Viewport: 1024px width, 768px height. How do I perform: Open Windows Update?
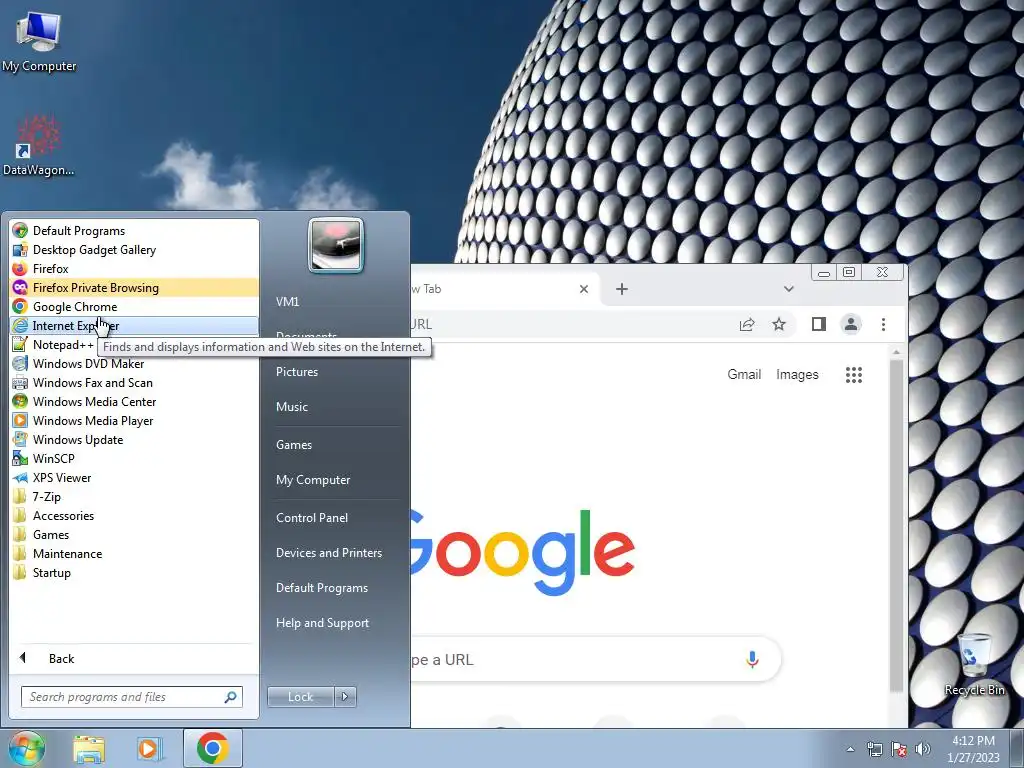pos(134,440)
